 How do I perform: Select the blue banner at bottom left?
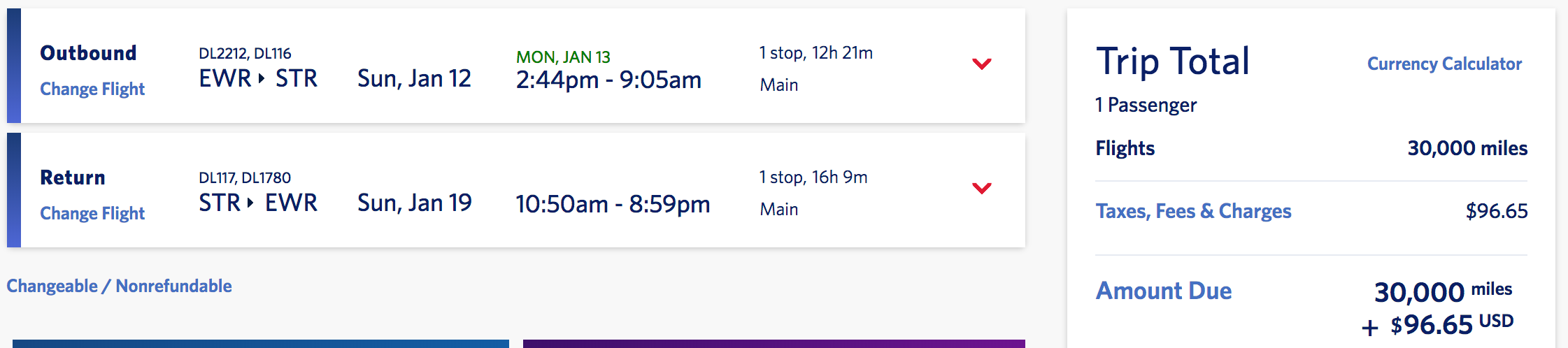coord(260,343)
